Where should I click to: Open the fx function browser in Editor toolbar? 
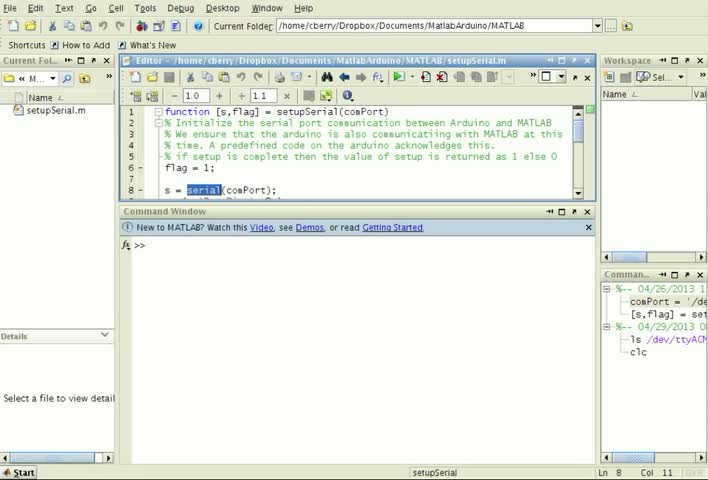click(377, 77)
